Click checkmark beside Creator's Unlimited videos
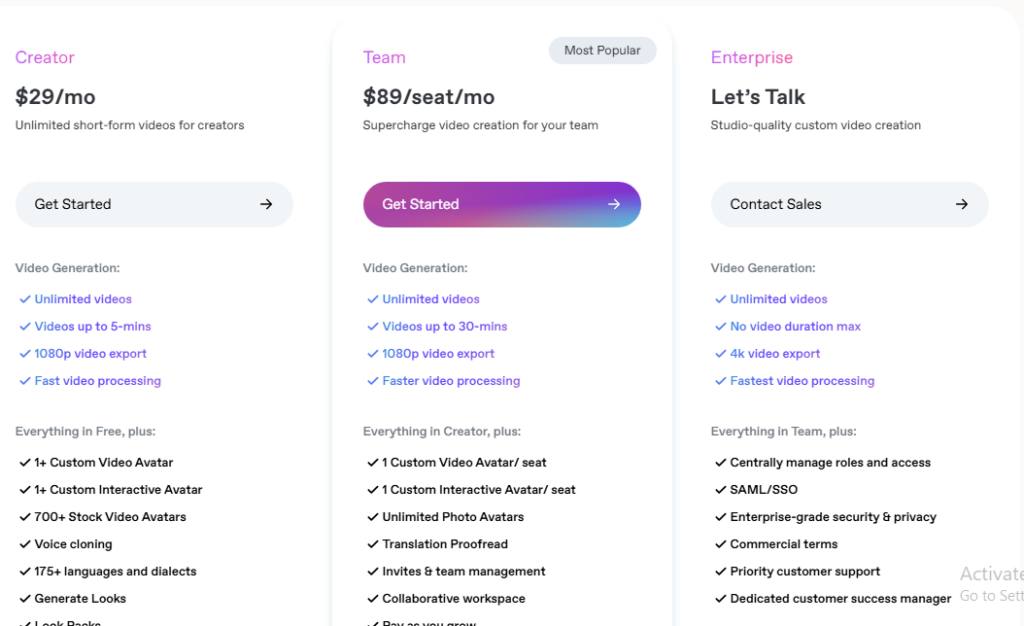The image size is (1024, 626). pos(25,299)
